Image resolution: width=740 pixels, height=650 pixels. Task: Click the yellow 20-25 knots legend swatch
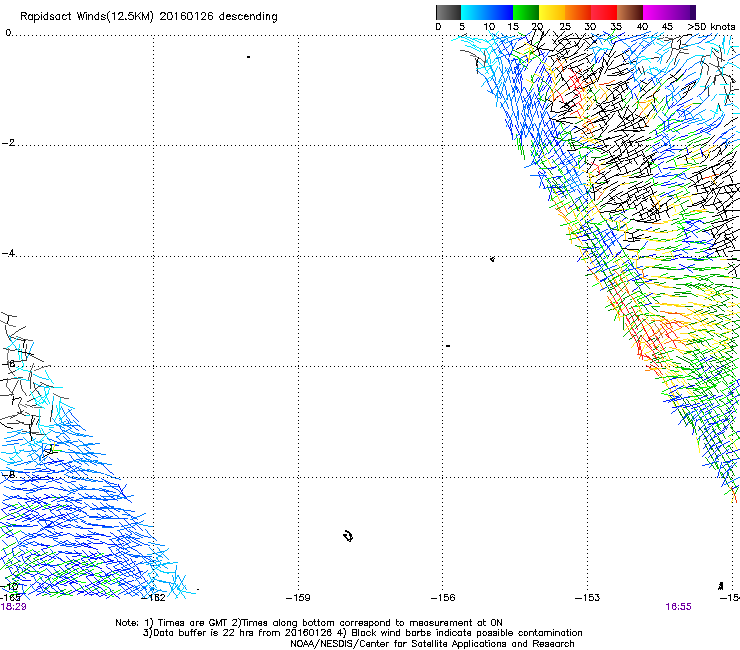552,12
